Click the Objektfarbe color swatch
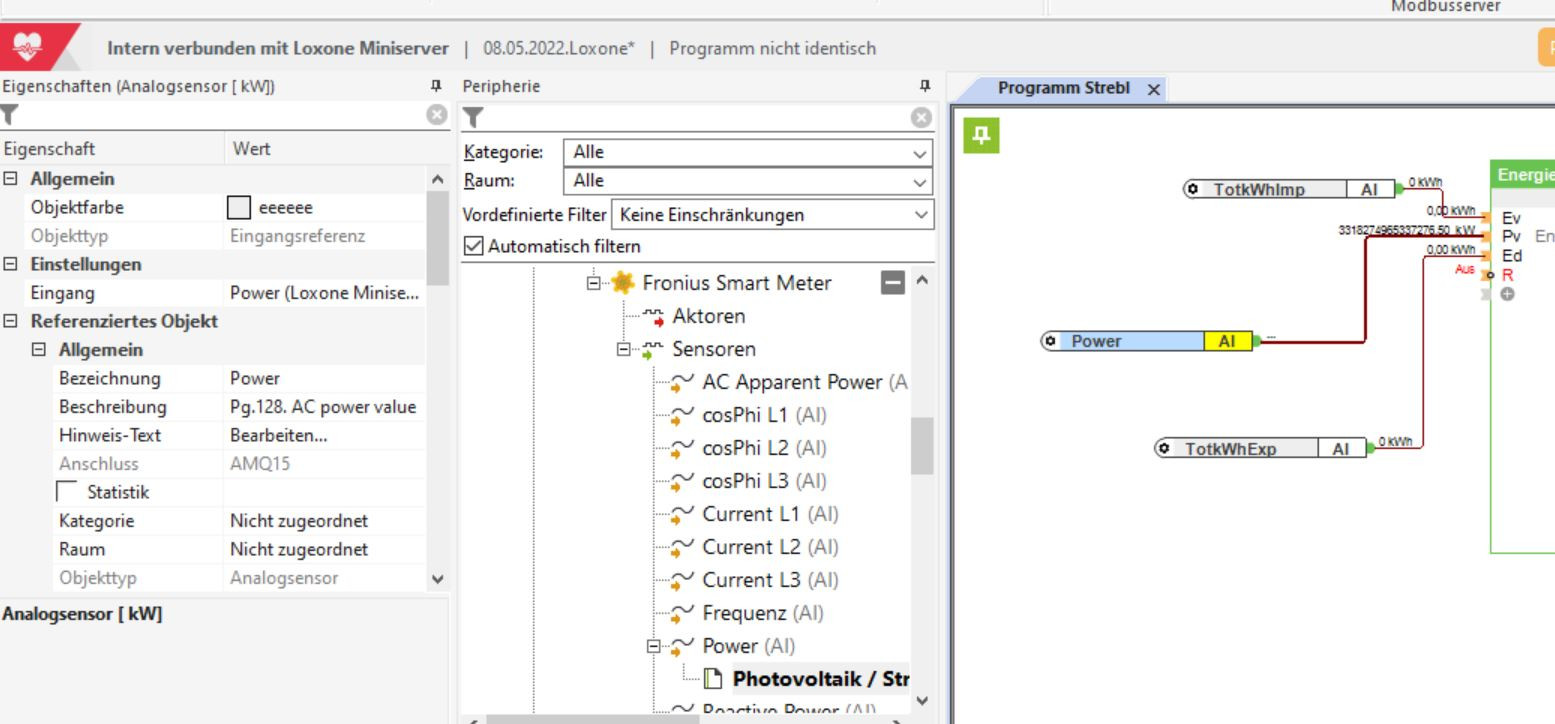Screen dimensions: 1555x724 (x=239, y=208)
